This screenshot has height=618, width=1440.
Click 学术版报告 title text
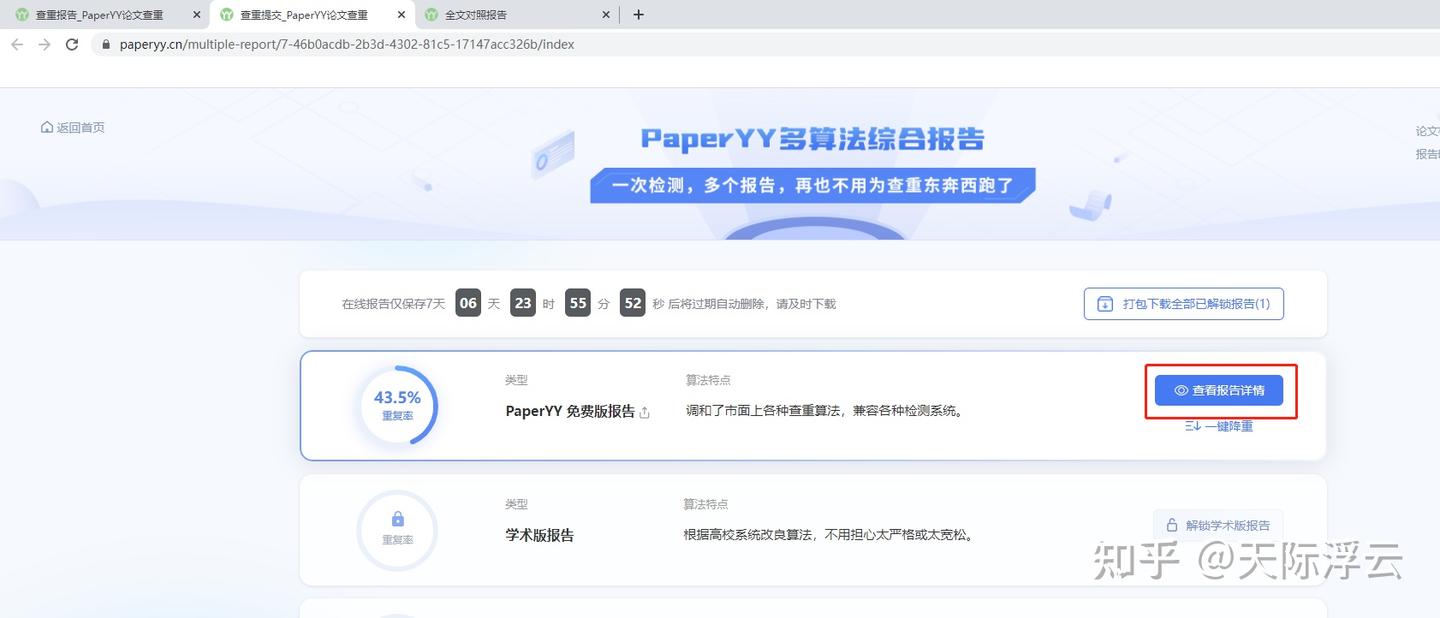540,535
